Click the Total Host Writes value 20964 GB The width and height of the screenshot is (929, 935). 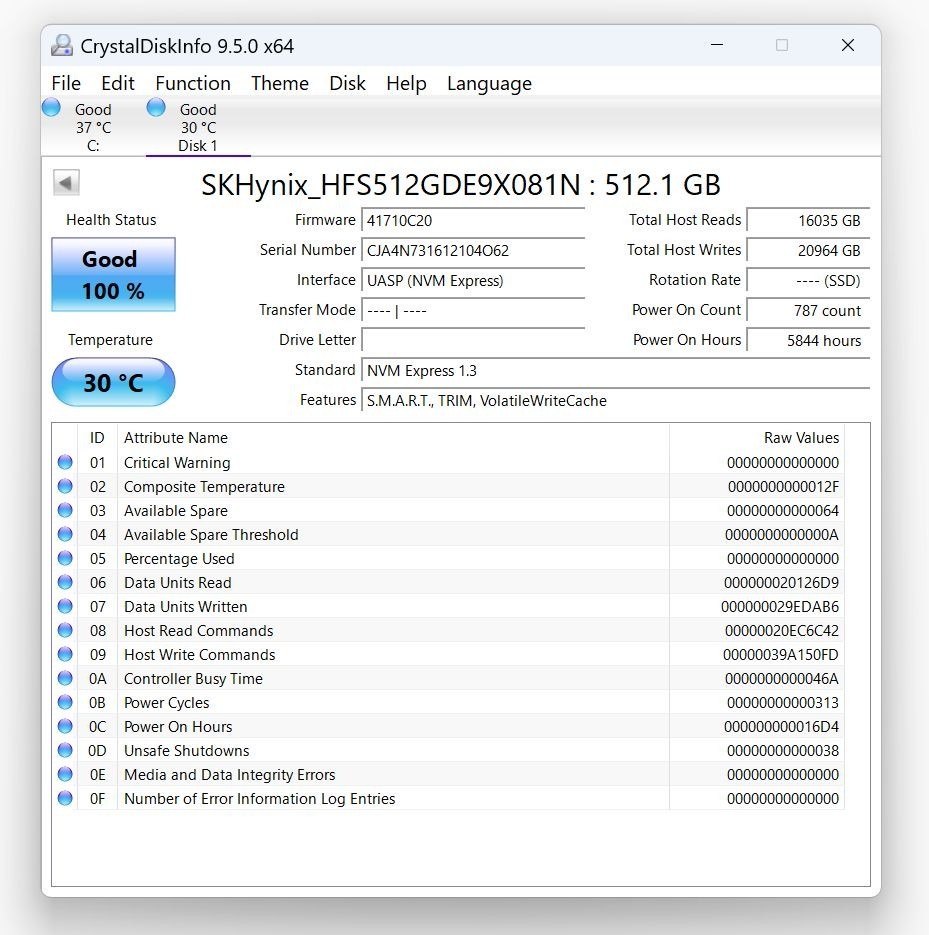(x=808, y=250)
